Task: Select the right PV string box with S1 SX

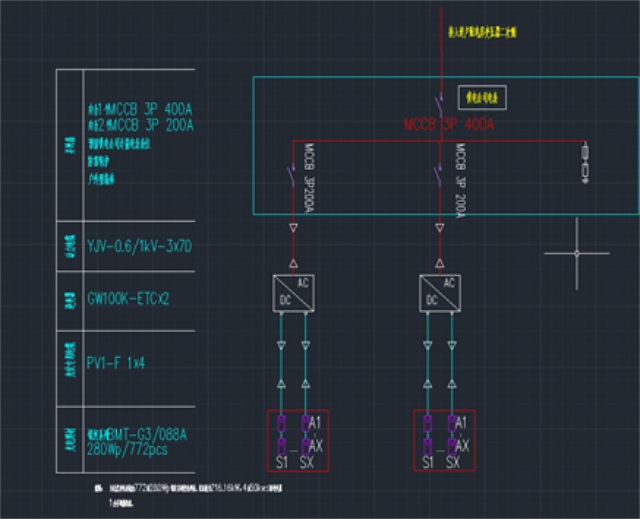Action: click(444, 440)
